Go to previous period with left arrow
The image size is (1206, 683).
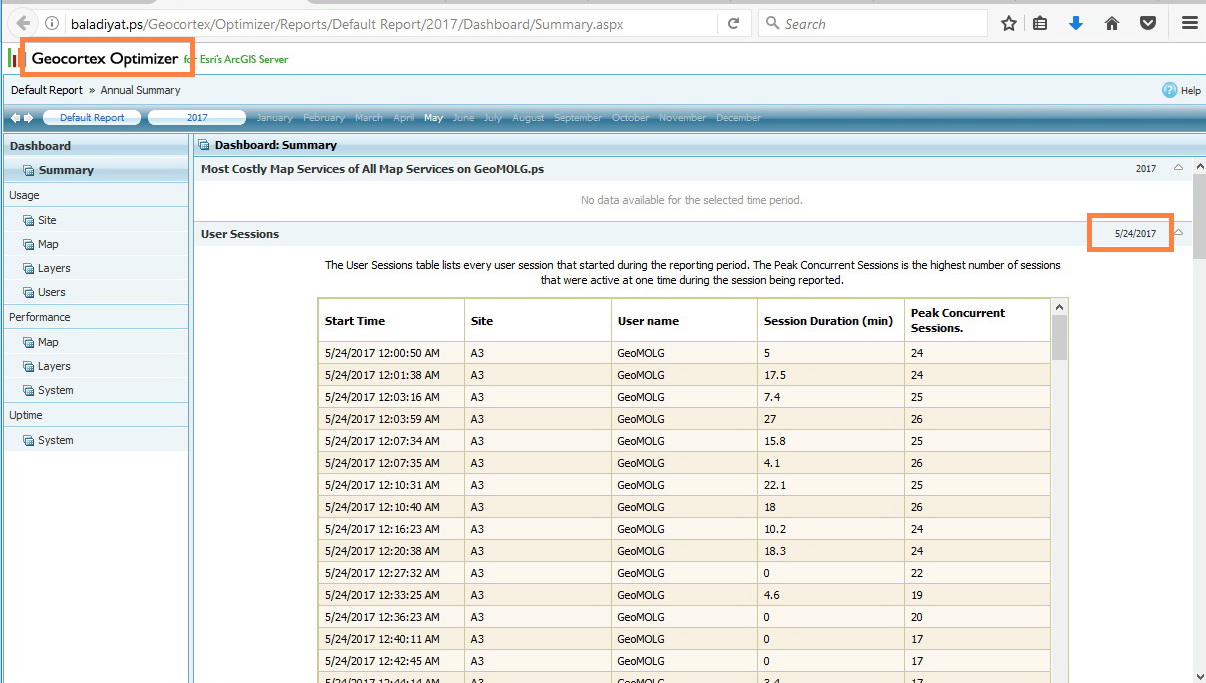point(15,118)
